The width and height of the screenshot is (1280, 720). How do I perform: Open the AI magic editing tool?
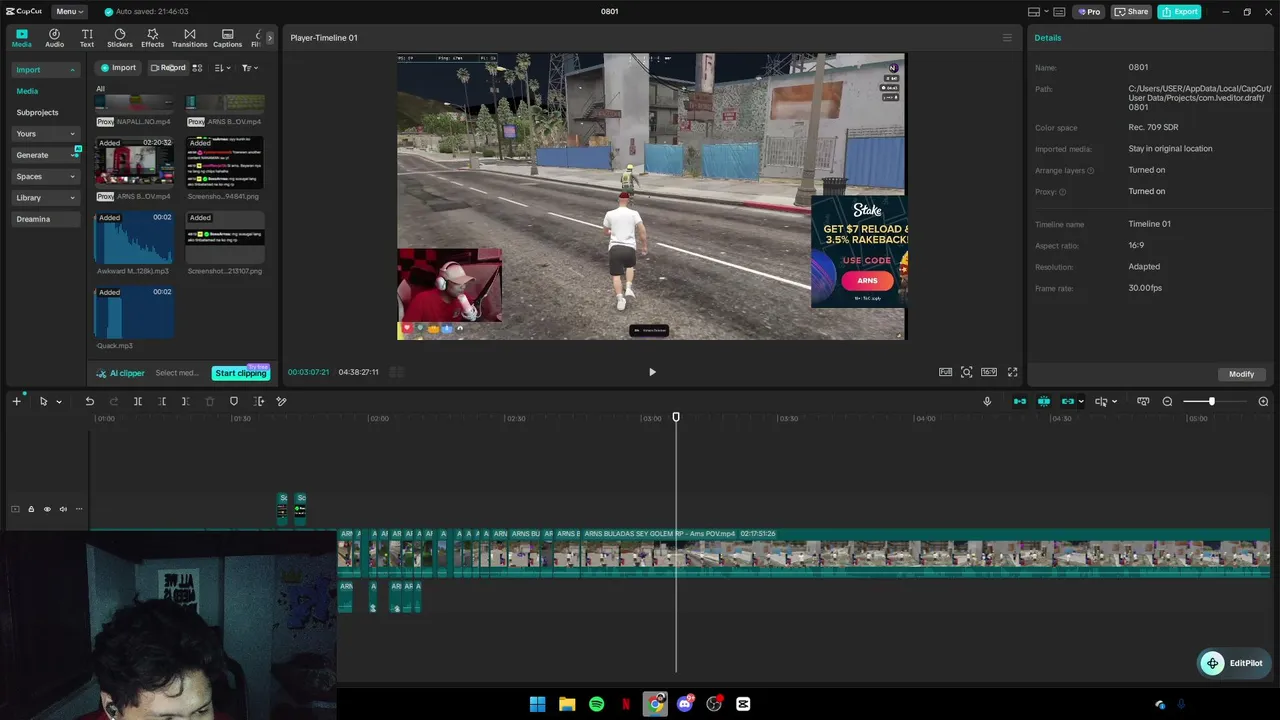[282, 401]
